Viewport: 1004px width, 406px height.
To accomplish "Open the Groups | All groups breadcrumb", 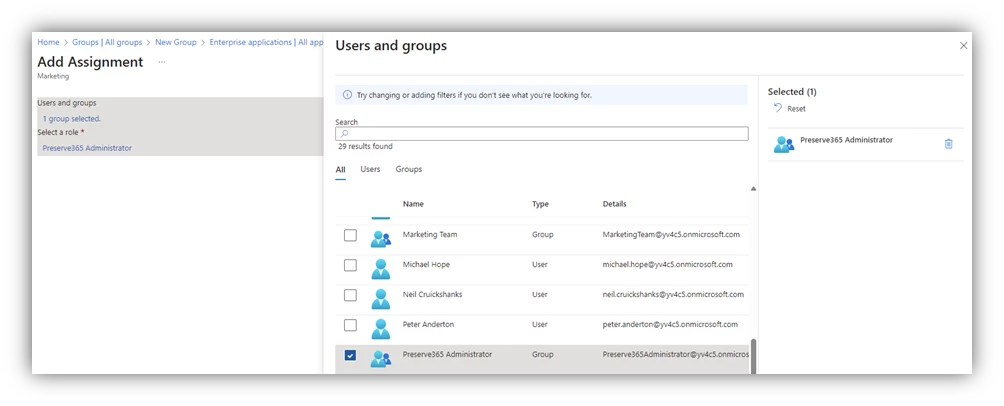I will click(x=107, y=42).
